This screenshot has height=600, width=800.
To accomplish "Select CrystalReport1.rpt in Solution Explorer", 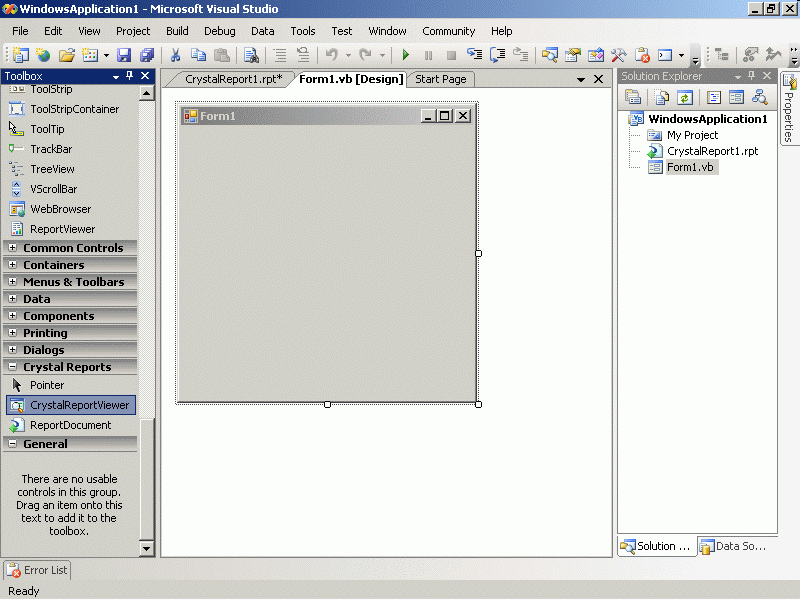I will (x=712, y=151).
